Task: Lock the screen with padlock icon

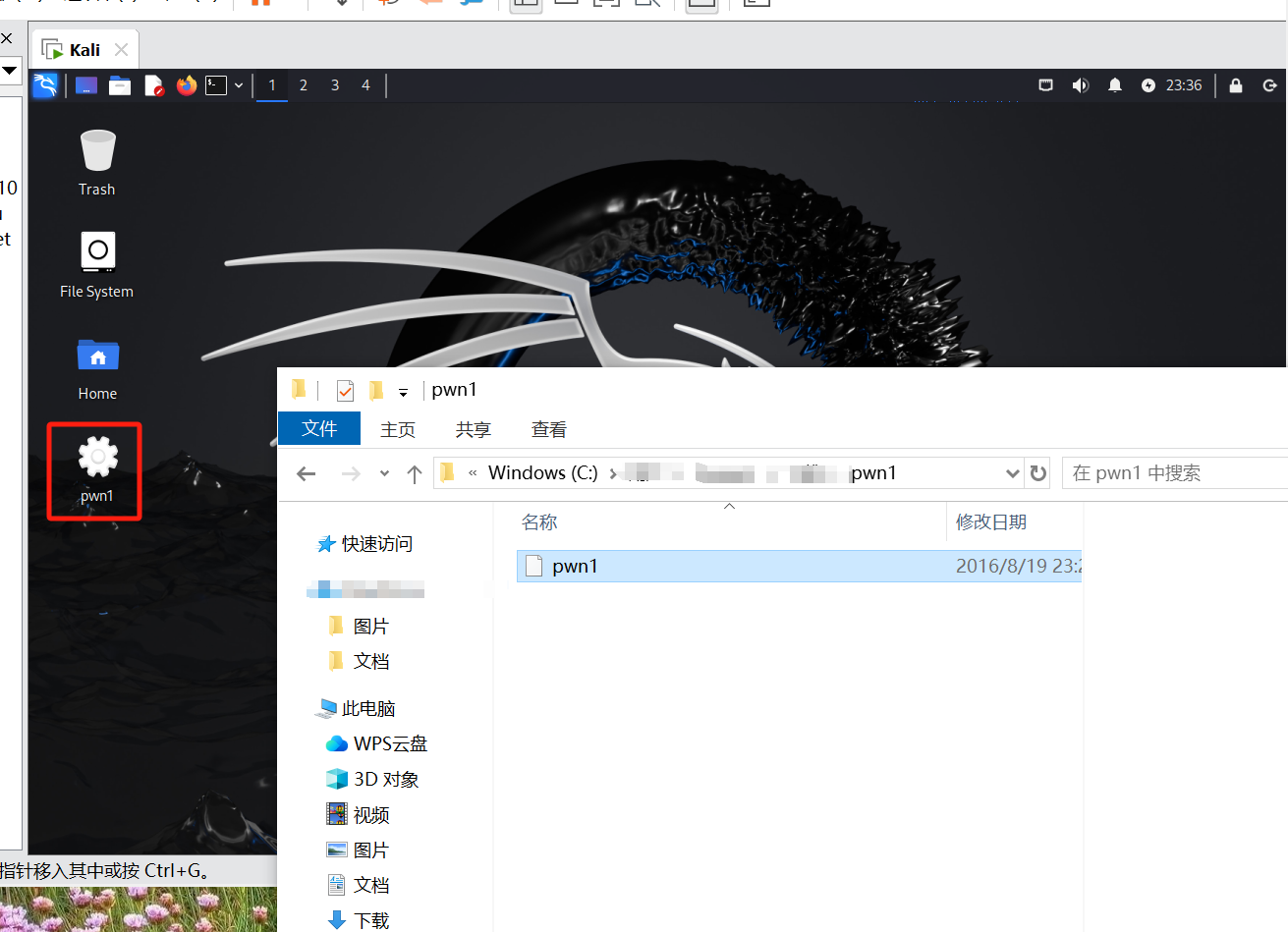Action: (1236, 85)
